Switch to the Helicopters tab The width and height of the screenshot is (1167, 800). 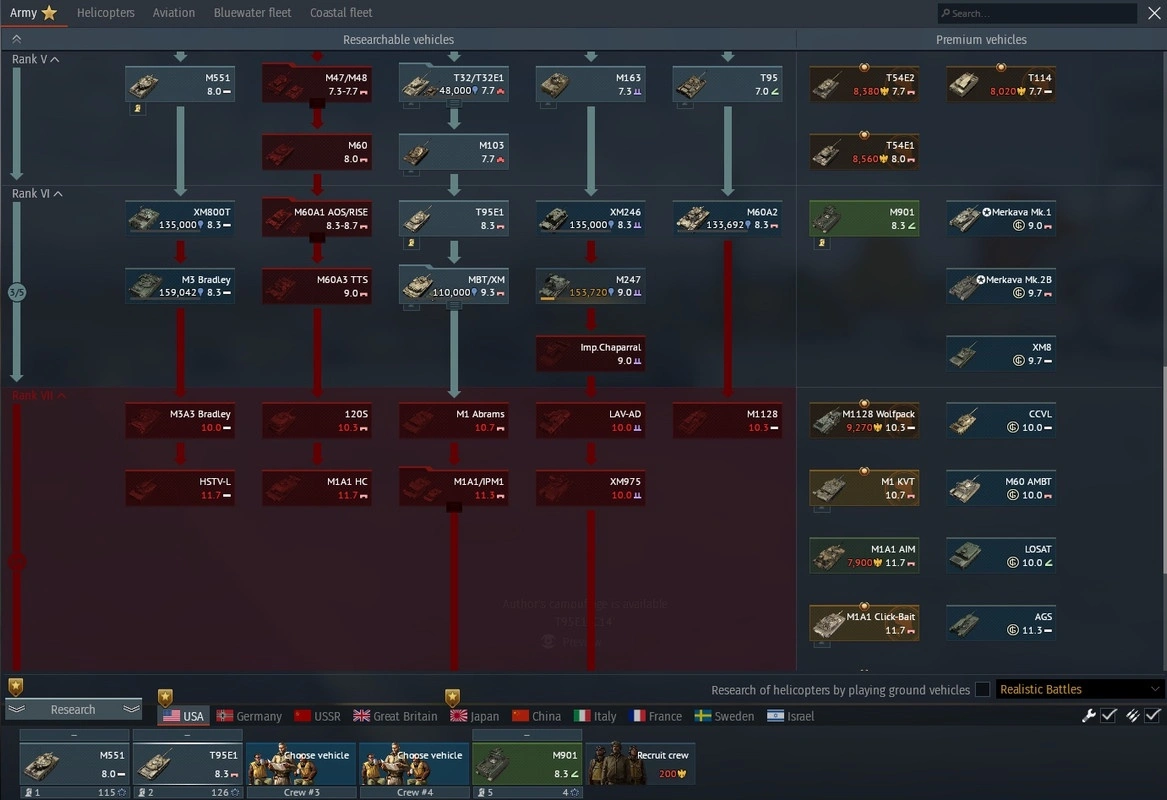pos(105,13)
